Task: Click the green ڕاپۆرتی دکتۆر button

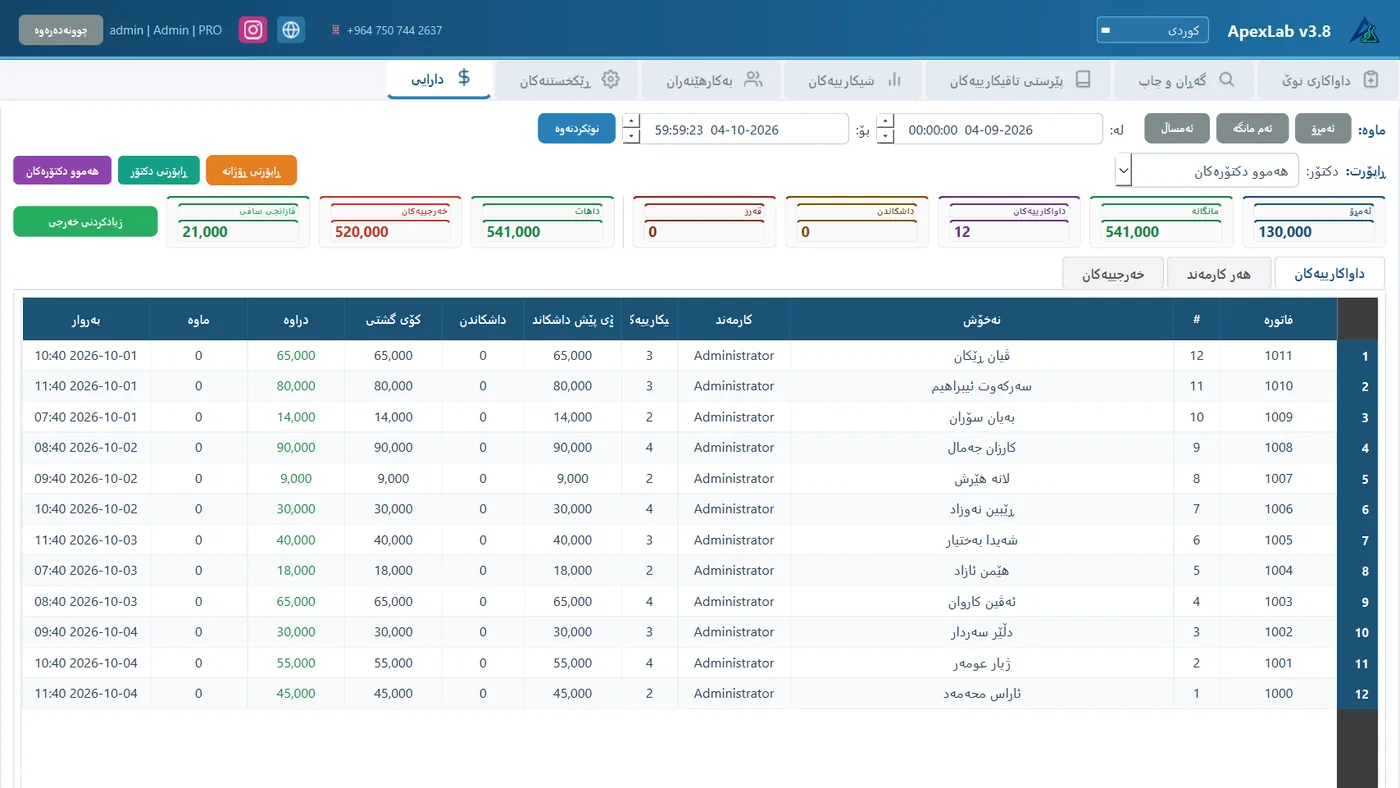Action: click(x=159, y=171)
